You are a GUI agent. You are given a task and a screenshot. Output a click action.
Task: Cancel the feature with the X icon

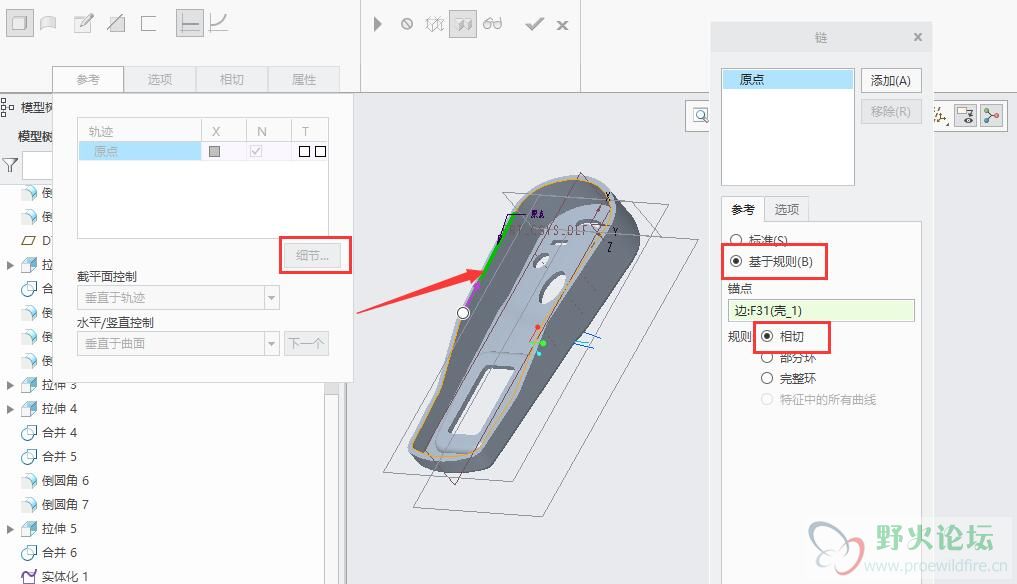(x=562, y=25)
